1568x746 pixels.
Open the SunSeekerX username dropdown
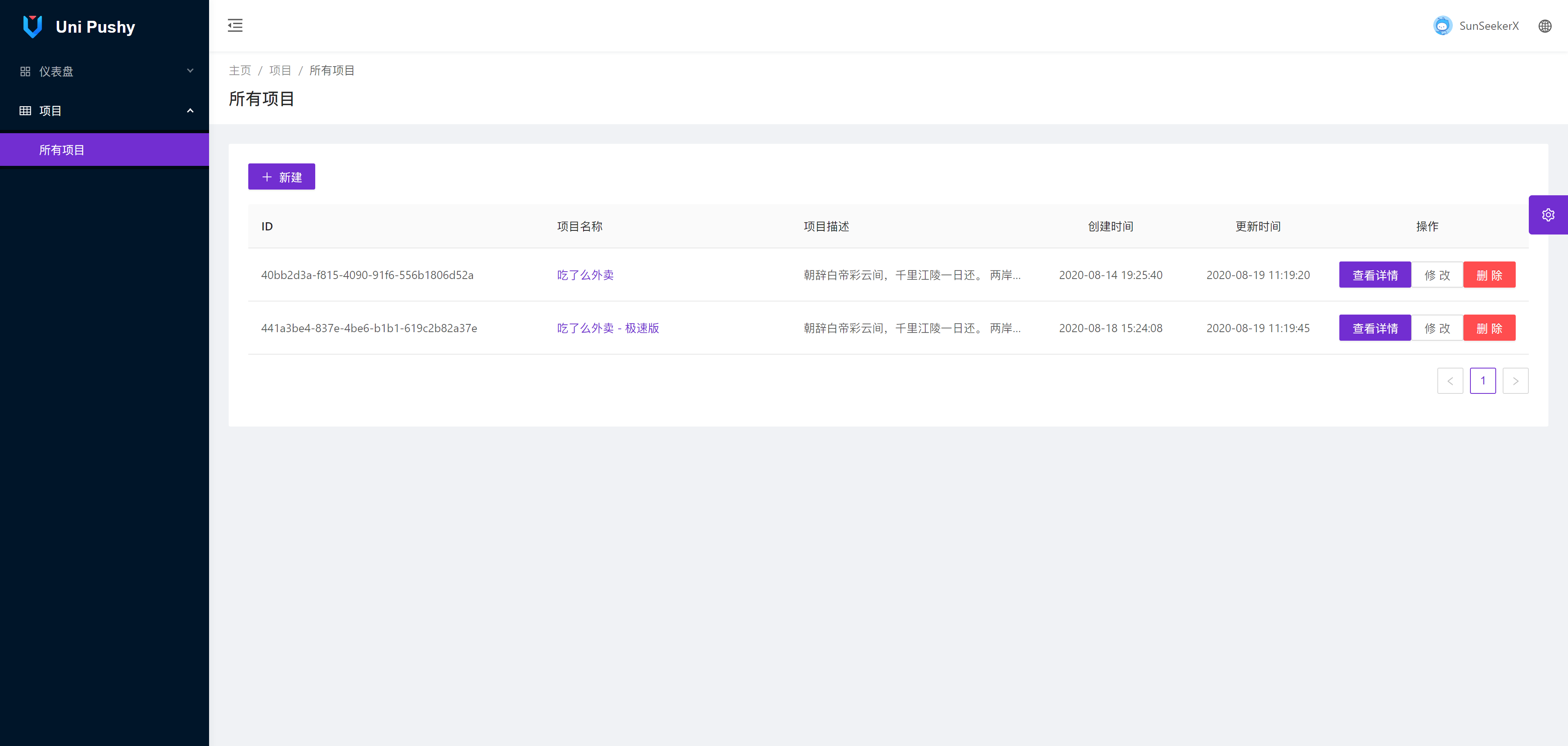[1488, 26]
